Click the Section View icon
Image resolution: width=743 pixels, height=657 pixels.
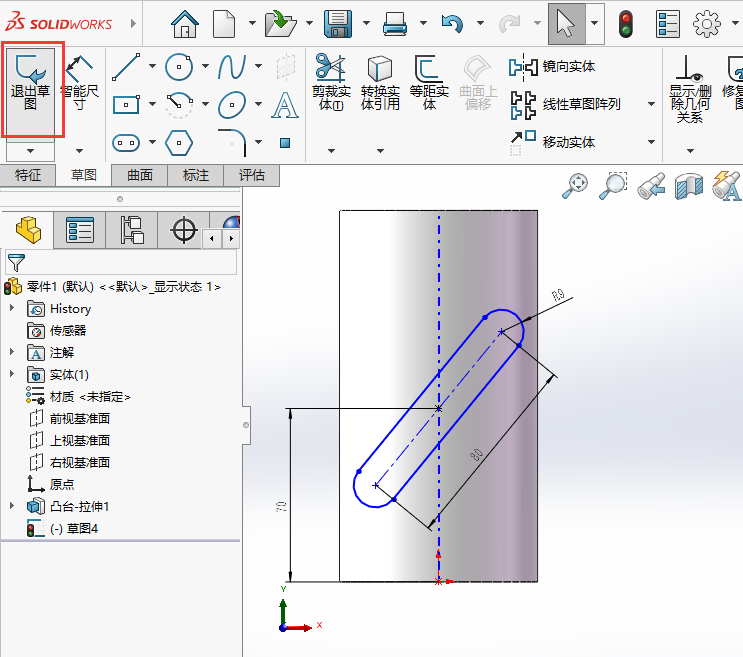[689, 186]
